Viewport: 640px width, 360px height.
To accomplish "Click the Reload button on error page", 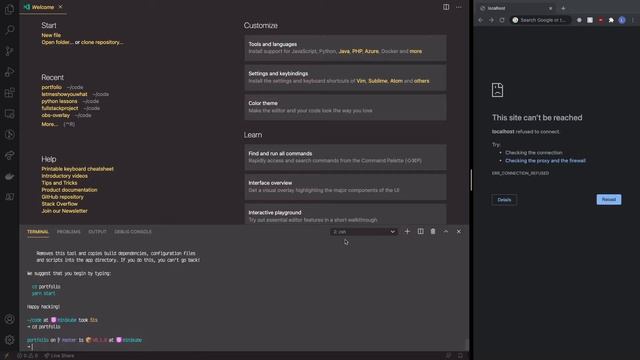I will point(609,200).
